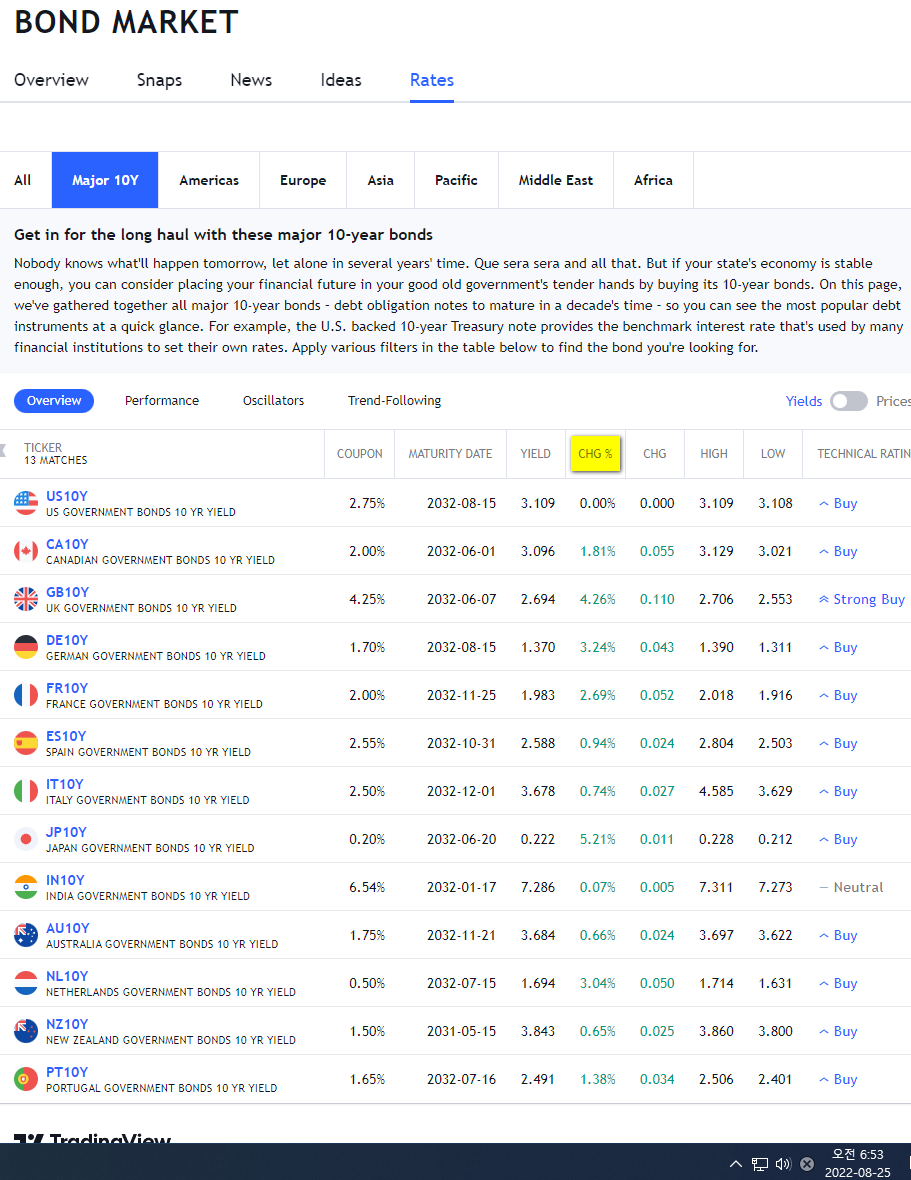Open the IT10Y ticker link
This screenshot has width=911, height=1180.
tap(65, 784)
